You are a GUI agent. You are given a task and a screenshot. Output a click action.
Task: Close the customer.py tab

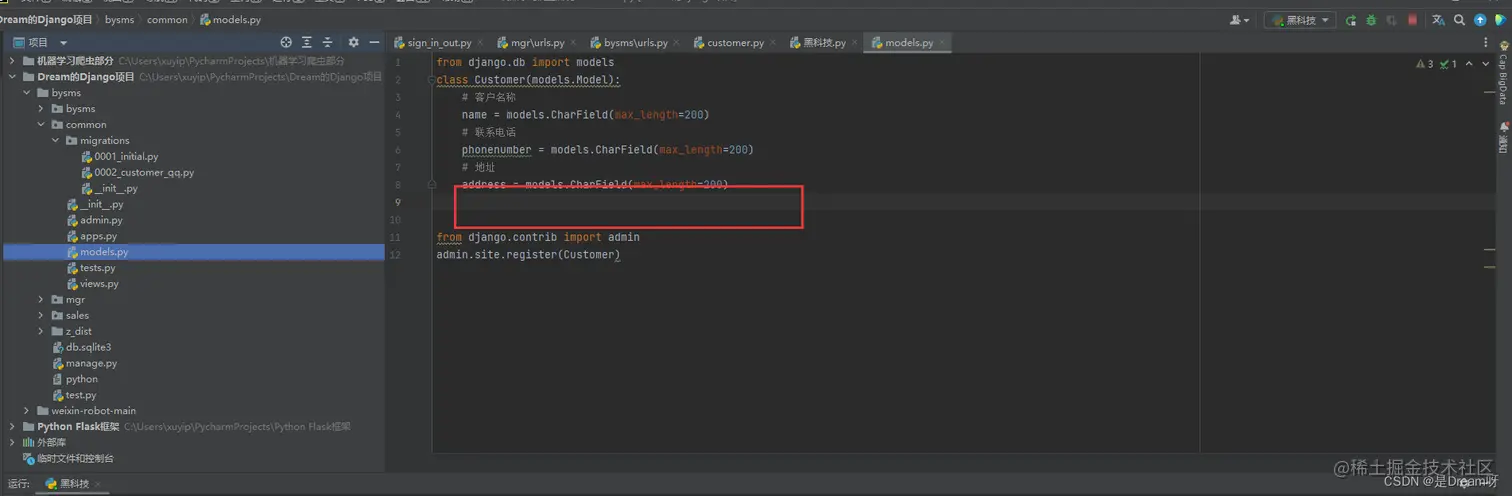[773, 43]
